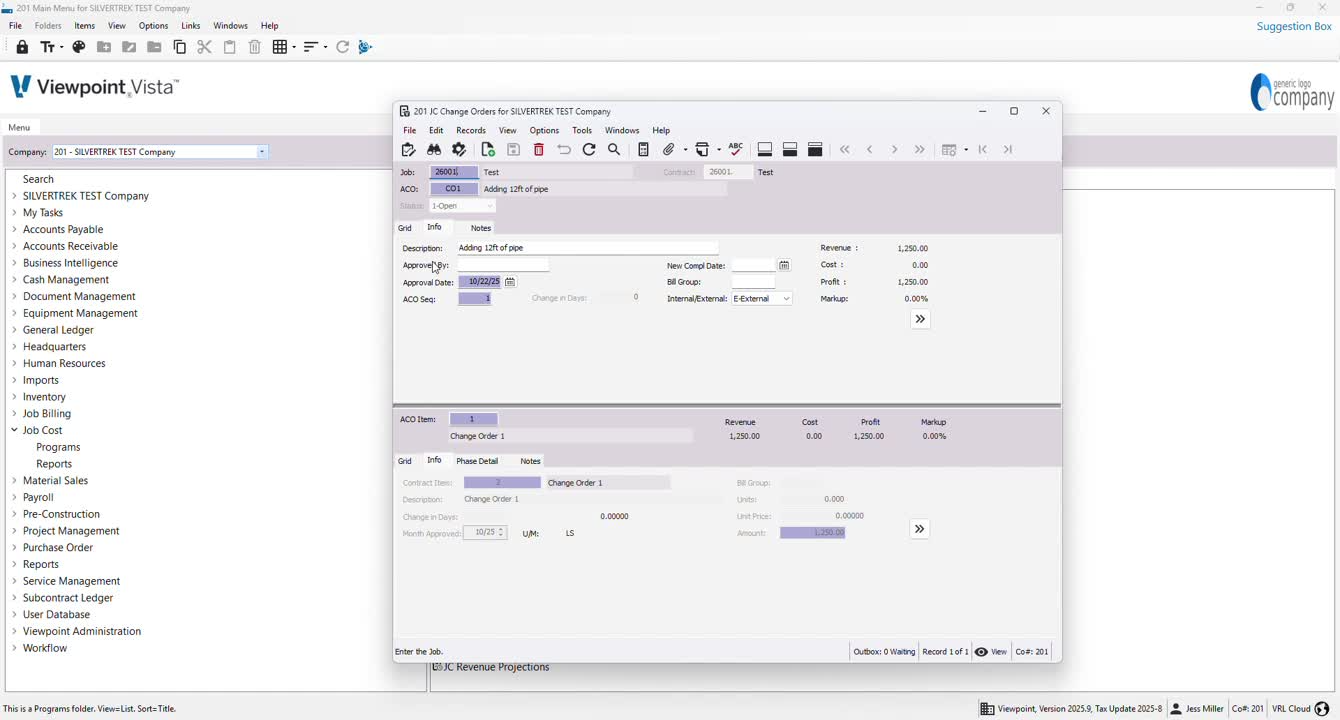Image resolution: width=1340 pixels, height=720 pixels.
Task: Click the Approved By input field
Action: coord(503,265)
